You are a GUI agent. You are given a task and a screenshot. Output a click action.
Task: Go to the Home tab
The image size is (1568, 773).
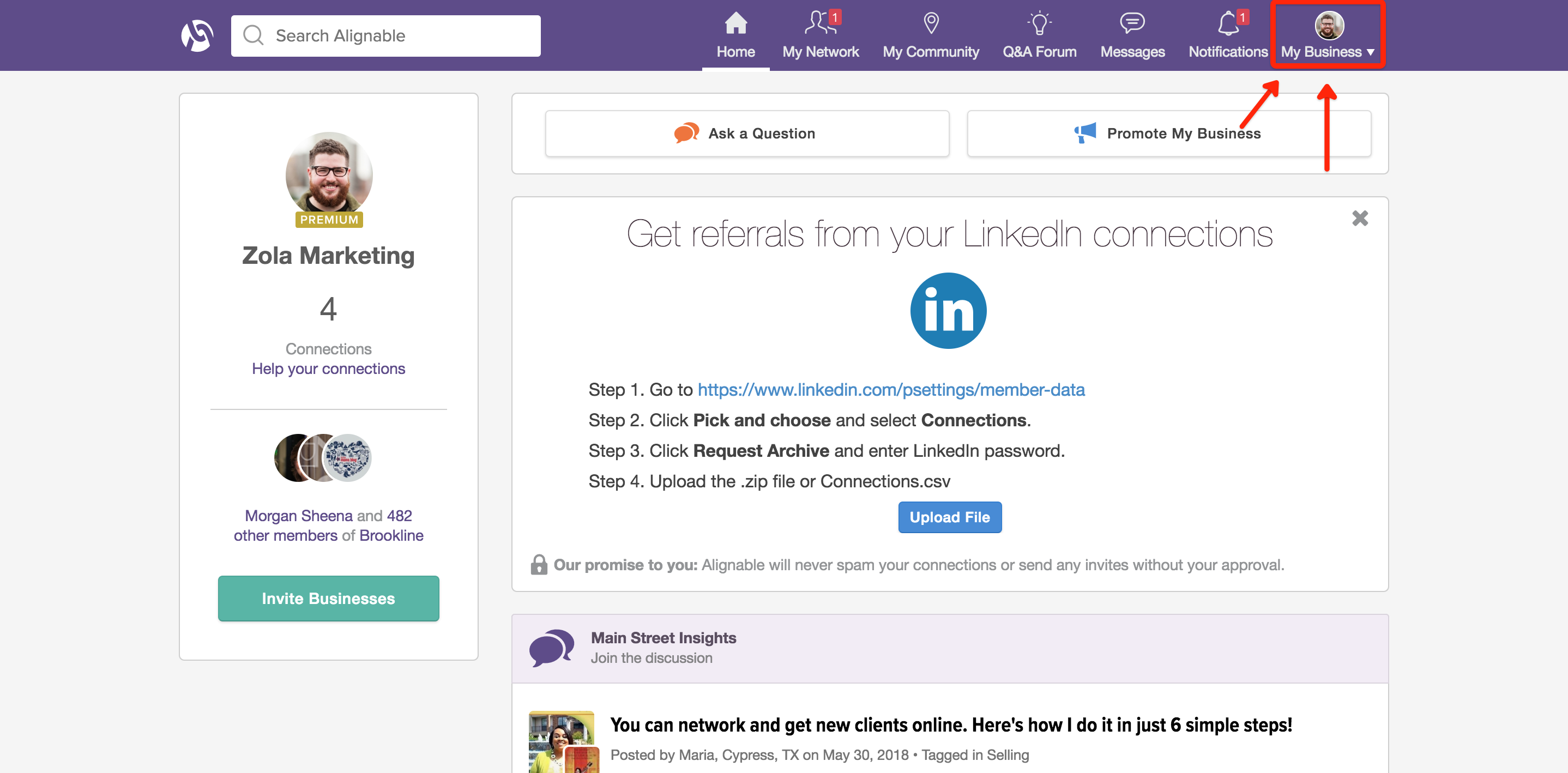(735, 36)
